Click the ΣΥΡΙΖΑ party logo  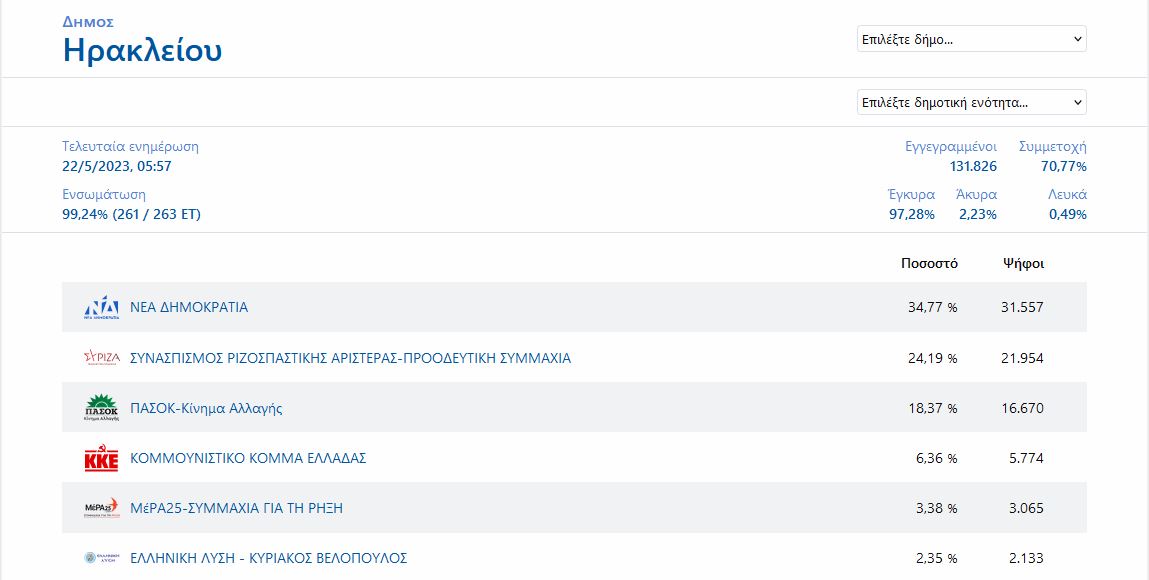102,358
